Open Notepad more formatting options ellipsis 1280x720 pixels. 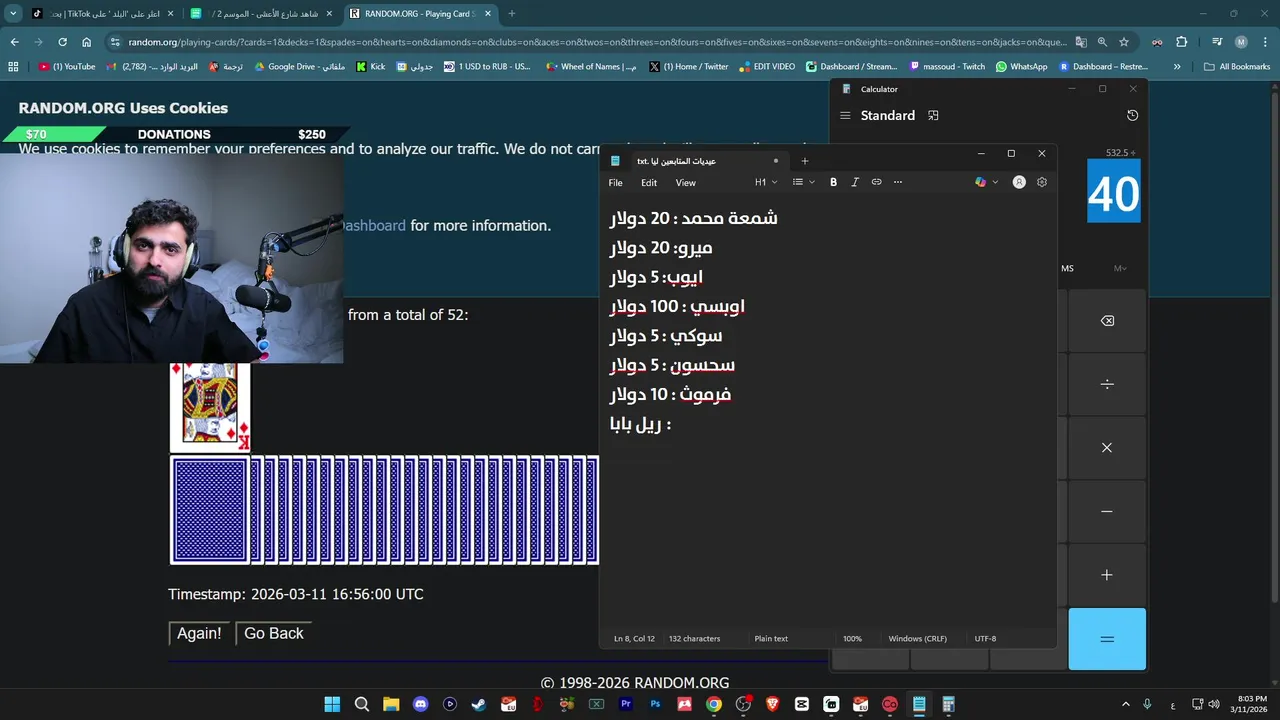coord(898,182)
